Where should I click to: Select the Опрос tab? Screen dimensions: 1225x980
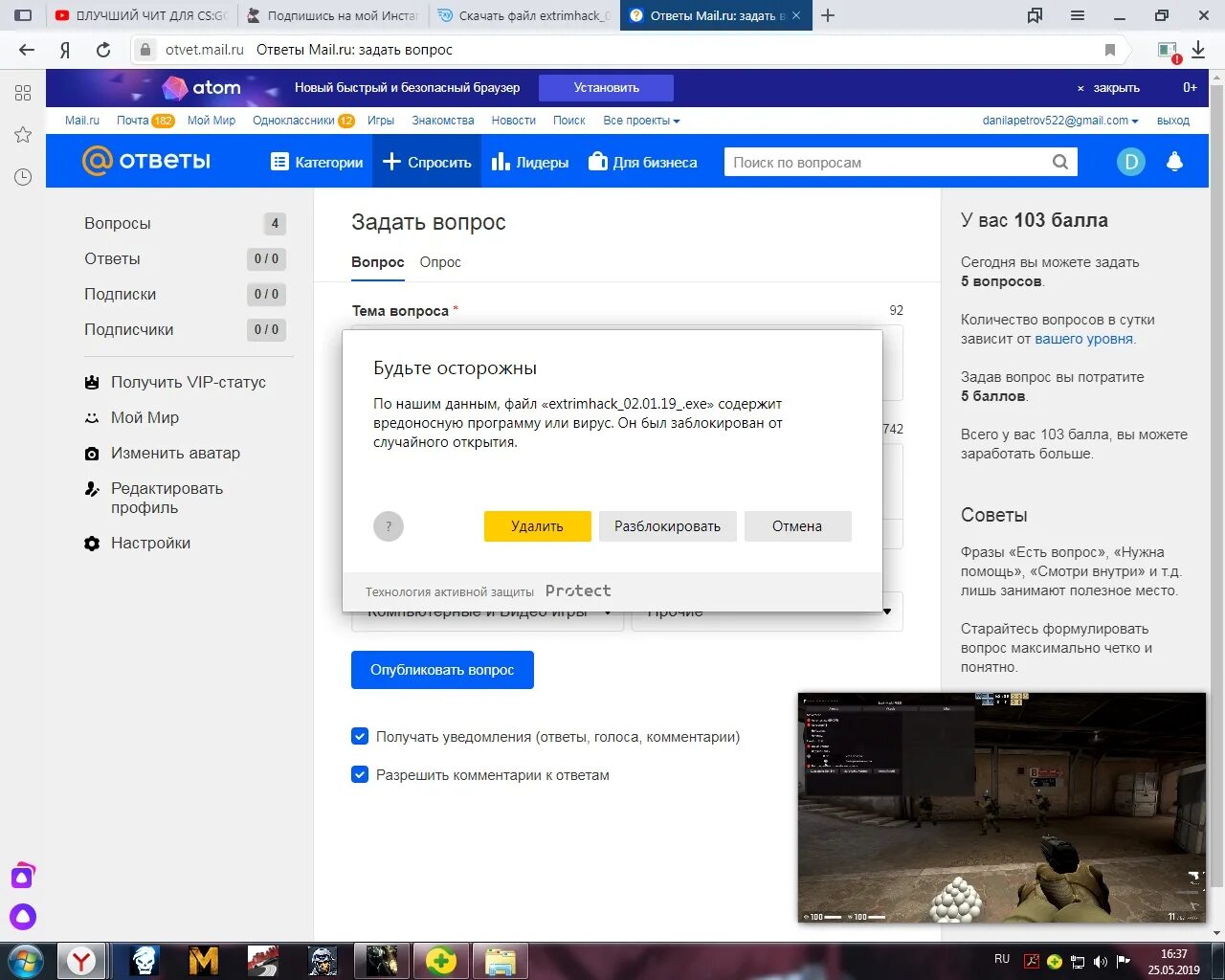pyautogui.click(x=440, y=262)
